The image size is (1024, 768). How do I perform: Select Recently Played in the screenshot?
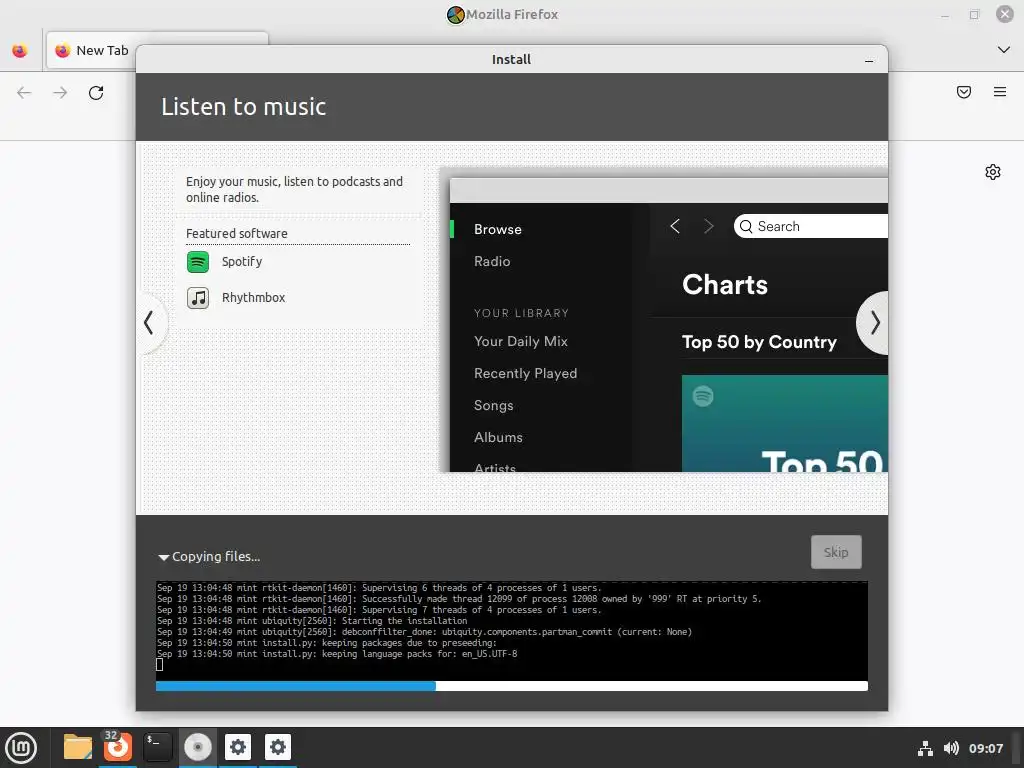(x=525, y=373)
